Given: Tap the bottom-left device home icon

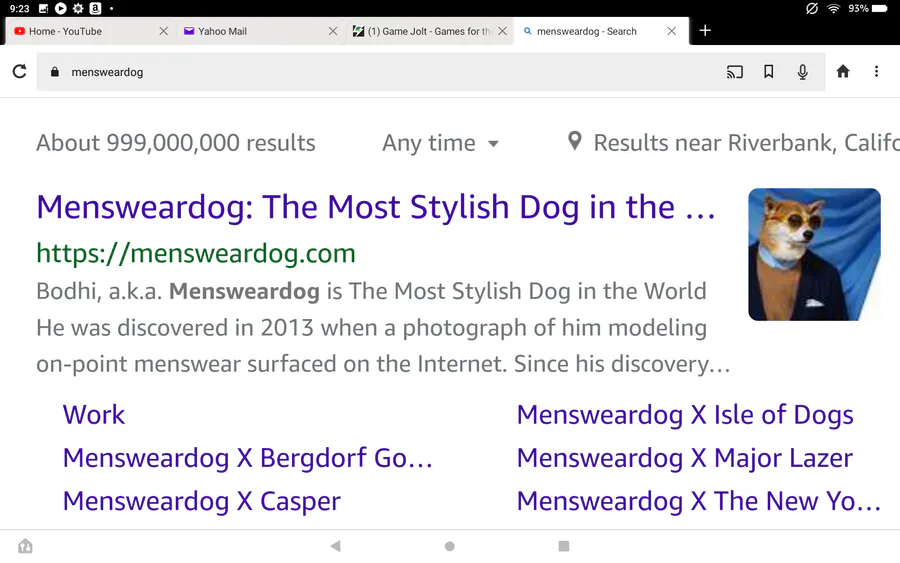Looking at the screenshot, I should point(25,546).
